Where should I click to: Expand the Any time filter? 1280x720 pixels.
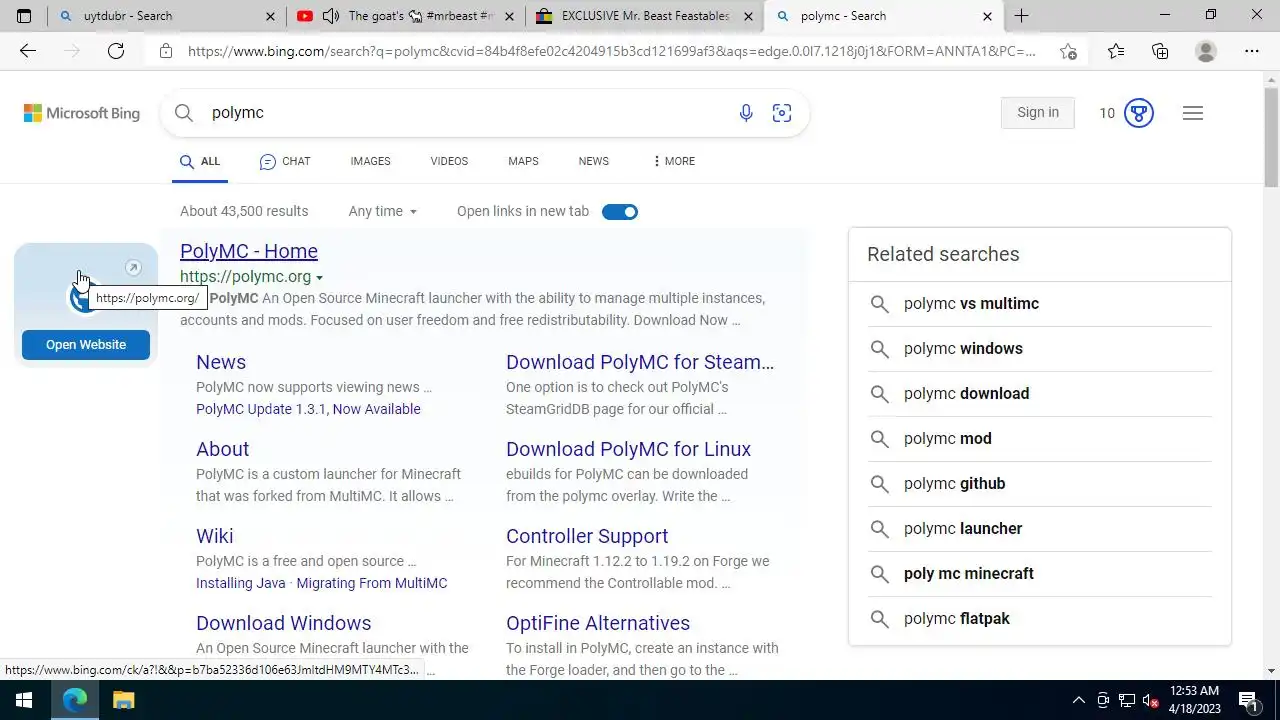pyautogui.click(x=383, y=211)
